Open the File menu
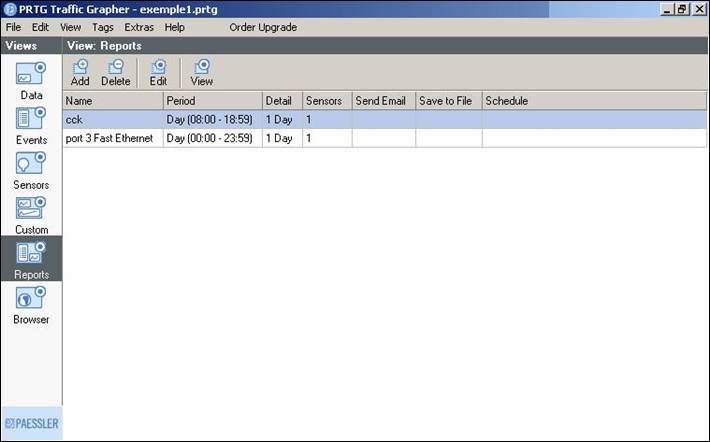Viewport: 710px width, 442px height. [13, 27]
